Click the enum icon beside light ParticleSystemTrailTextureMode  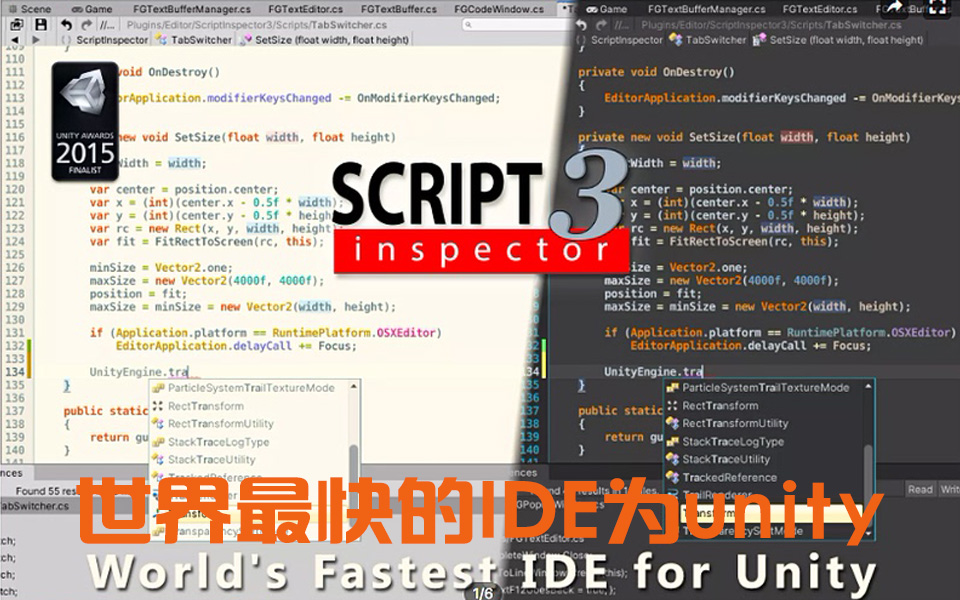(158, 388)
